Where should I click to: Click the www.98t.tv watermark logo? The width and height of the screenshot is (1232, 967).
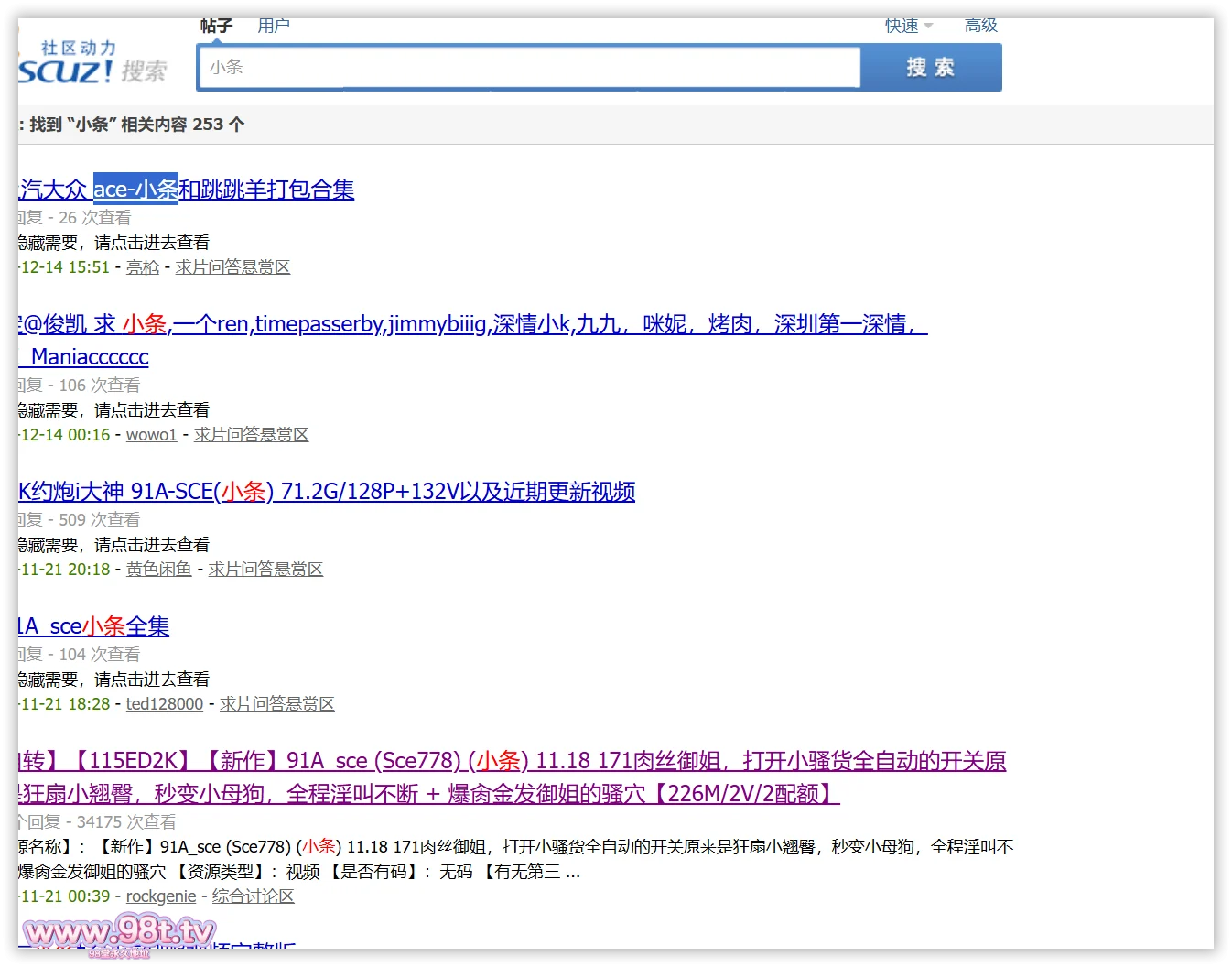(119, 933)
